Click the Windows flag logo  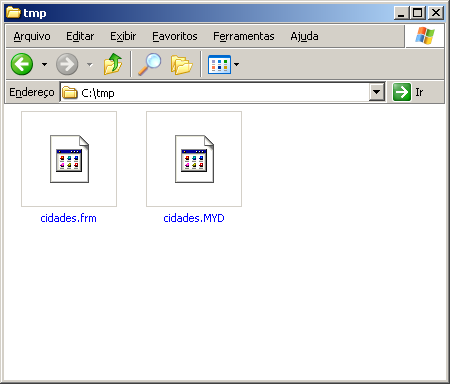(425, 36)
